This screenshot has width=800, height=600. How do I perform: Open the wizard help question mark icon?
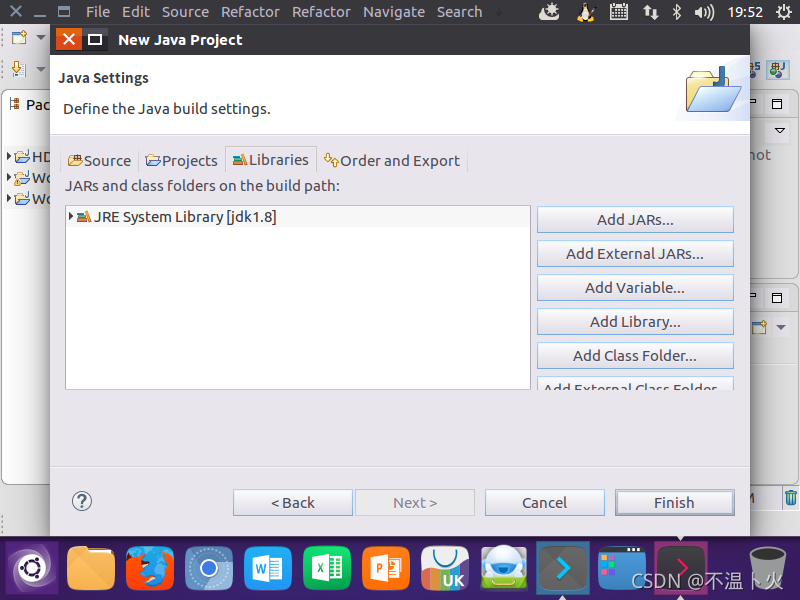tap(82, 502)
